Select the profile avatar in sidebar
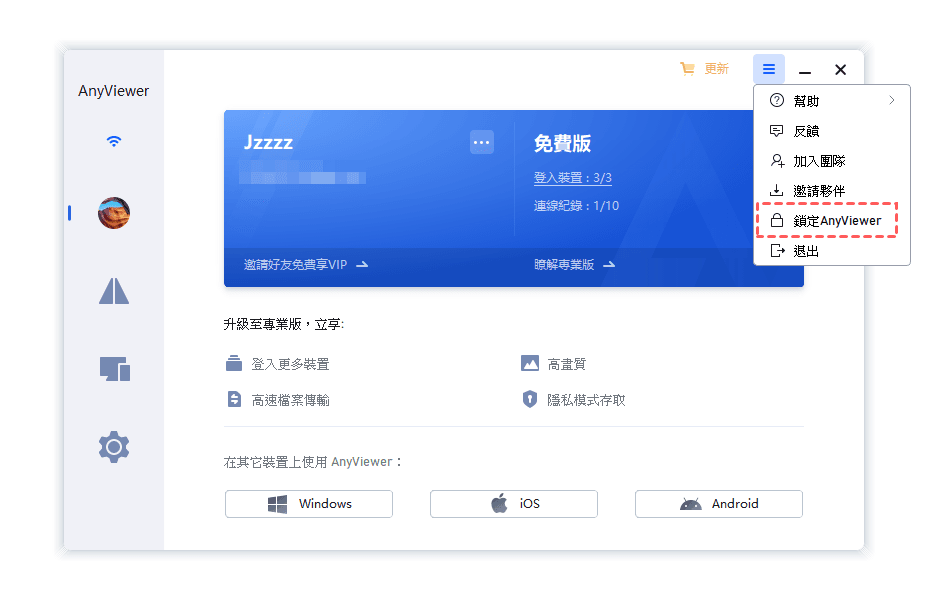943x604 pixels. click(x=114, y=213)
